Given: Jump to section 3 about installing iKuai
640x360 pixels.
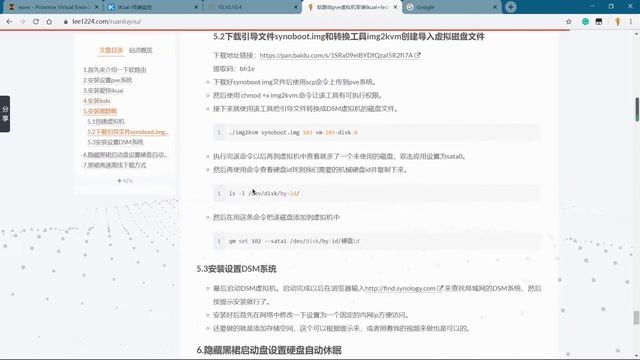Looking at the screenshot, I should 103,90.
